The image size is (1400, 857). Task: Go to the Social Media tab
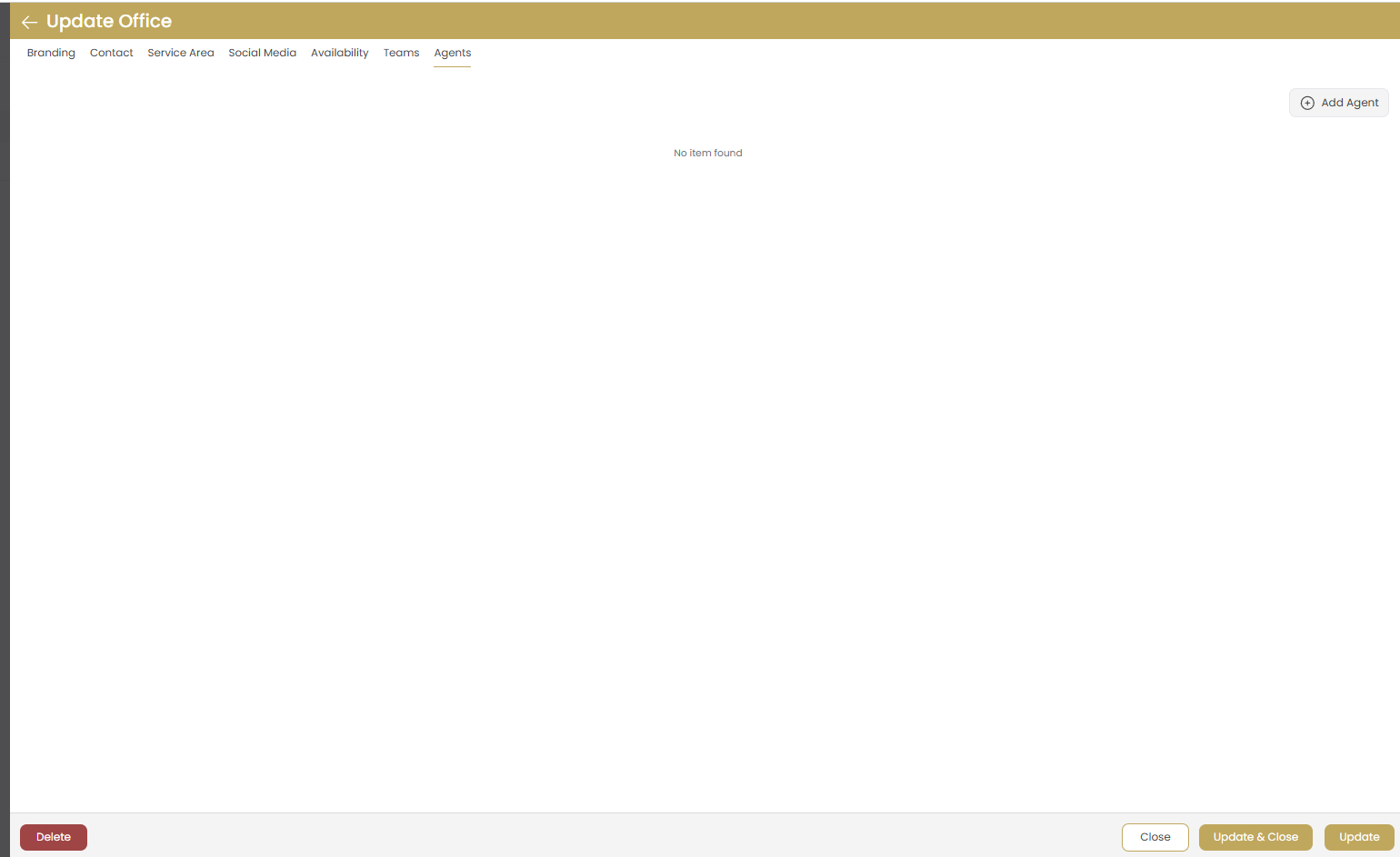(x=262, y=53)
